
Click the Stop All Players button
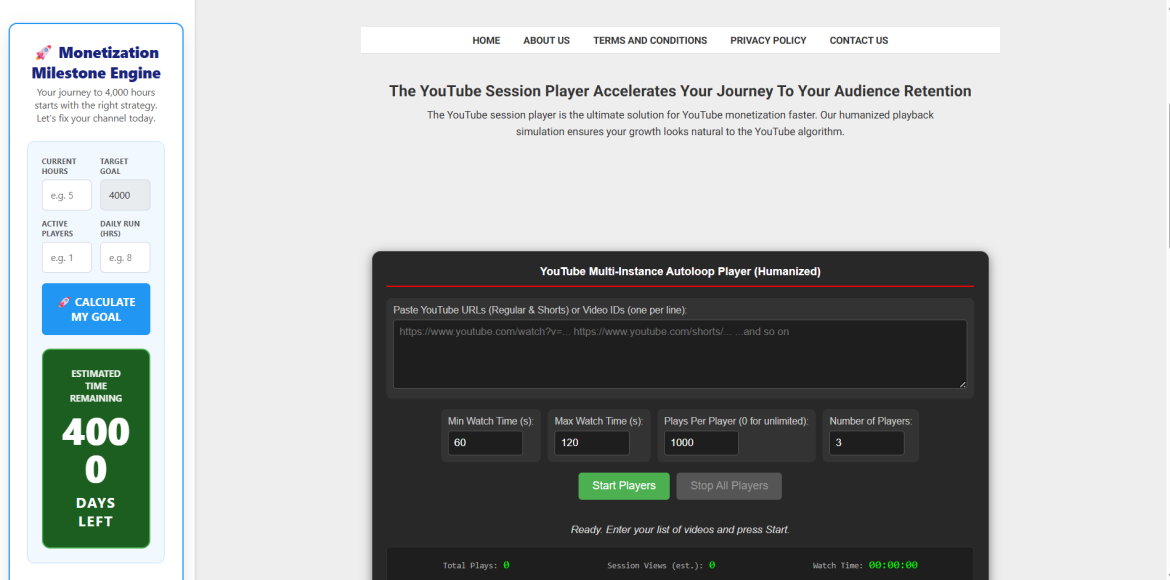click(729, 486)
